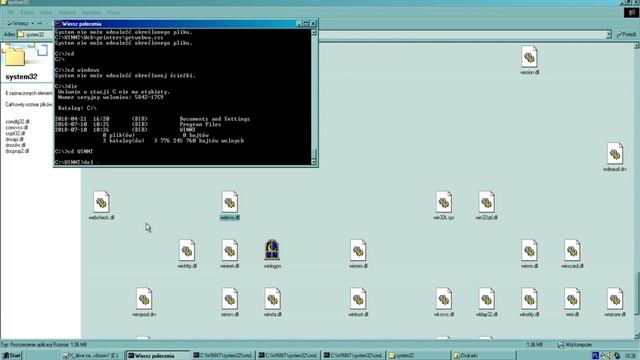Click the command prompt scrollbar down arrow
The height and width of the screenshot is (360, 640).
pyautogui.click(x=314, y=162)
